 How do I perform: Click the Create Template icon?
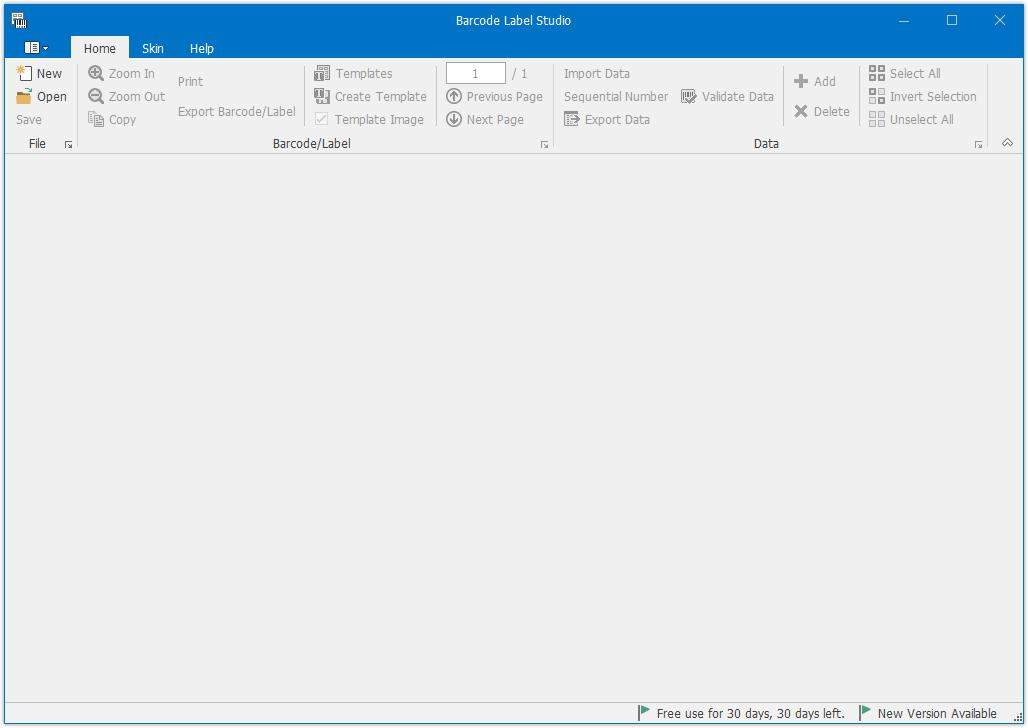[x=322, y=97]
